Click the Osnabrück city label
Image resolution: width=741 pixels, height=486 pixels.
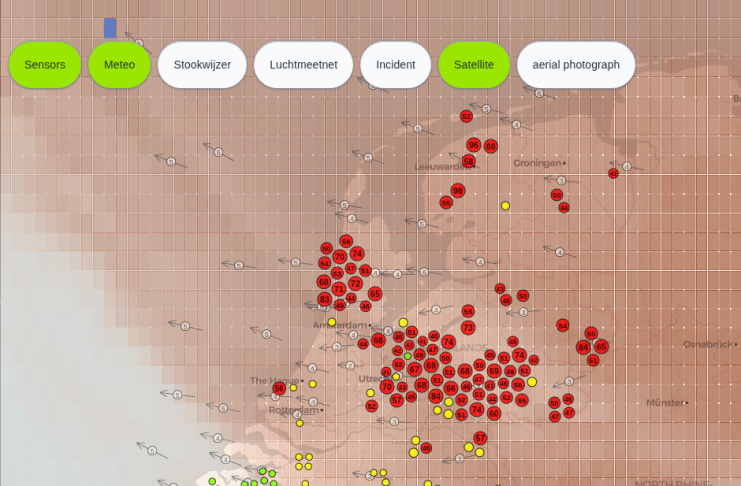click(x=710, y=345)
